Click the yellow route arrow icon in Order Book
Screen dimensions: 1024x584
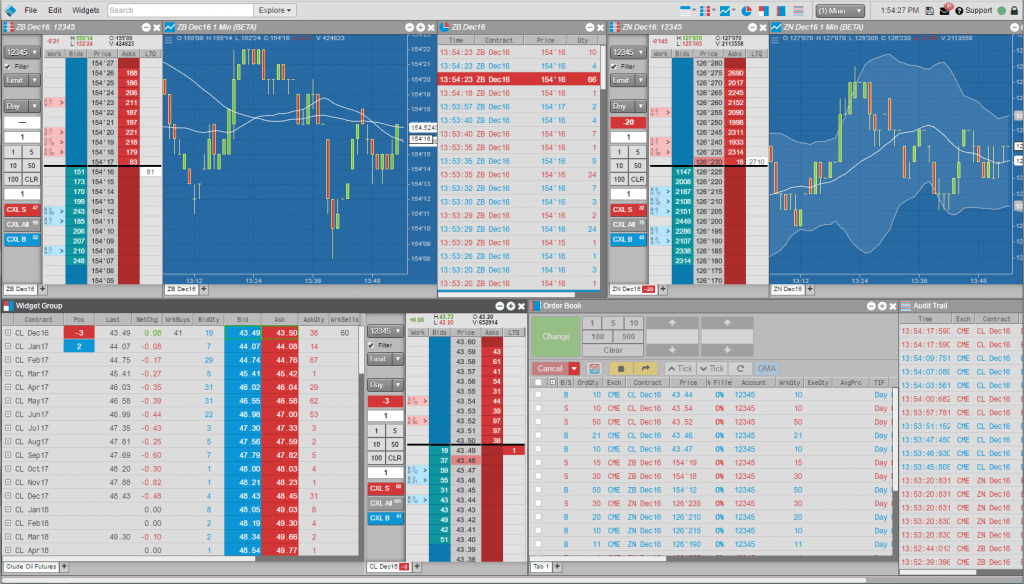(x=646, y=368)
